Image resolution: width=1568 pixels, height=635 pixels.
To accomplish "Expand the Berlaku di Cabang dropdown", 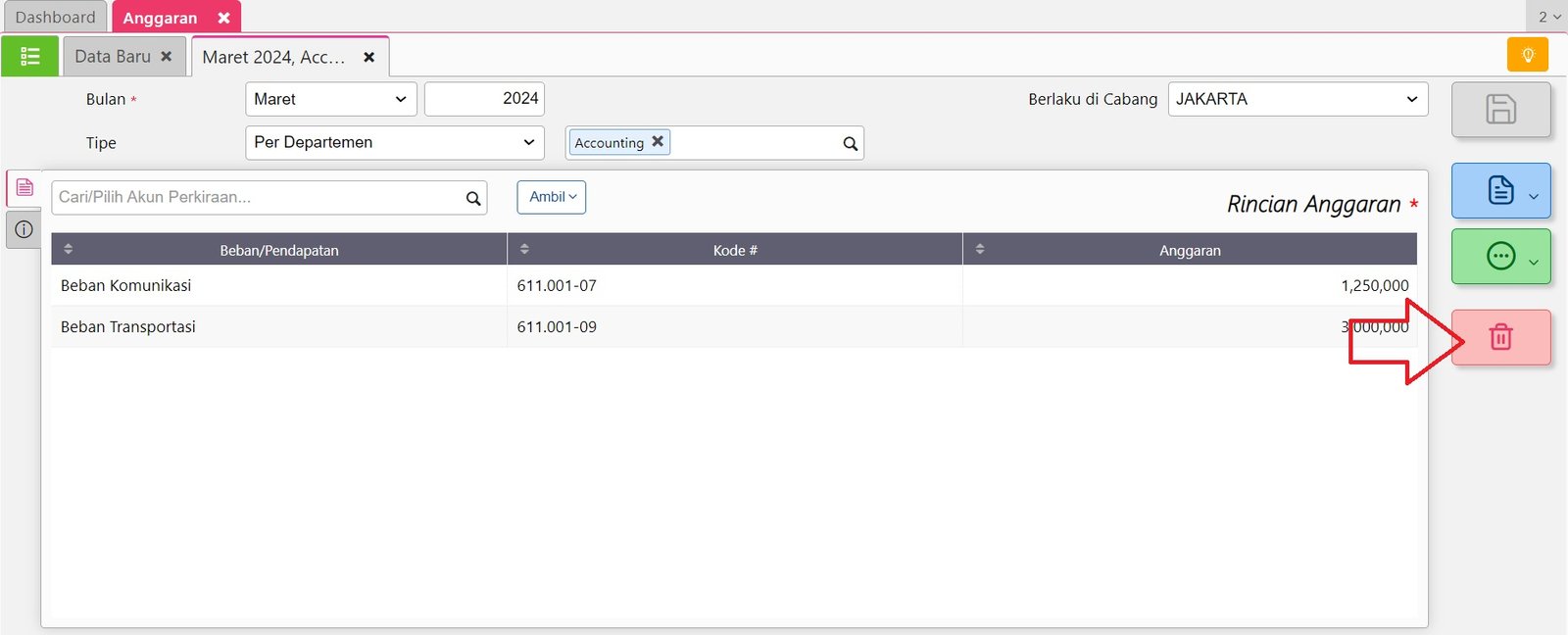I will click(1297, 99).
